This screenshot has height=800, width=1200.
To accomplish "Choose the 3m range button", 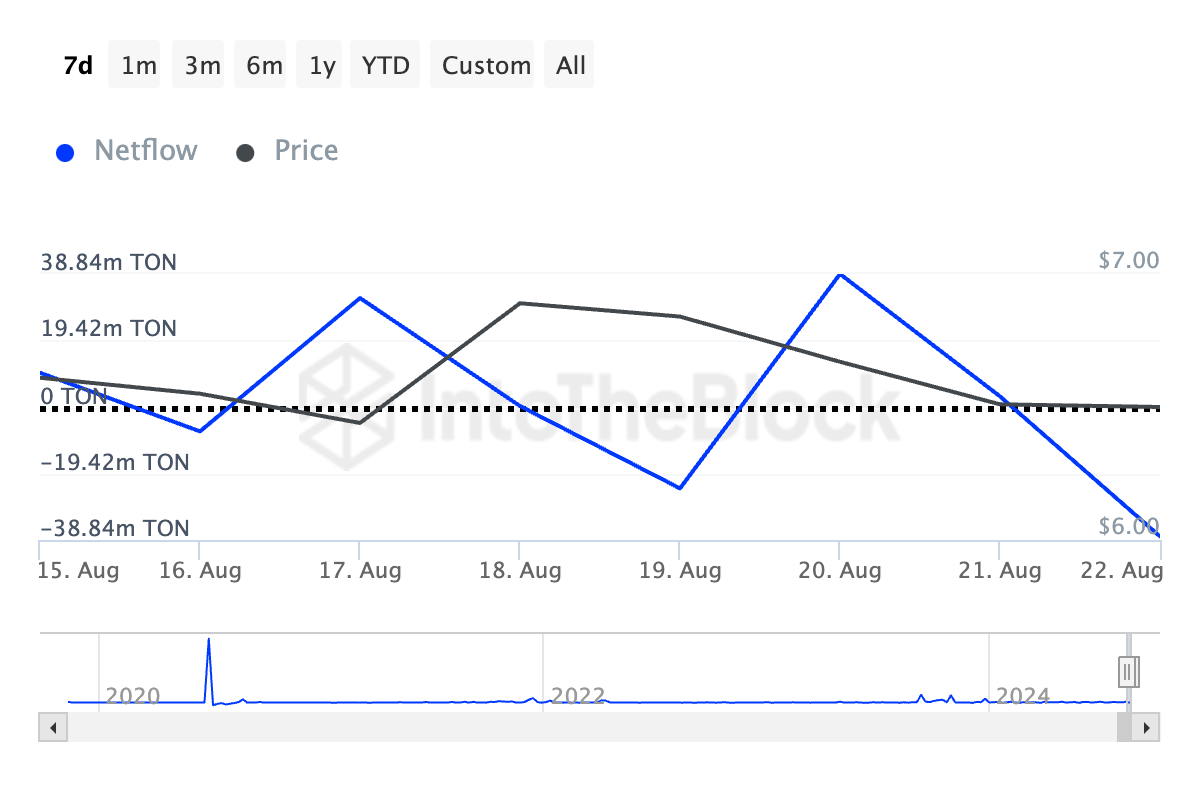I will point(202,66).
